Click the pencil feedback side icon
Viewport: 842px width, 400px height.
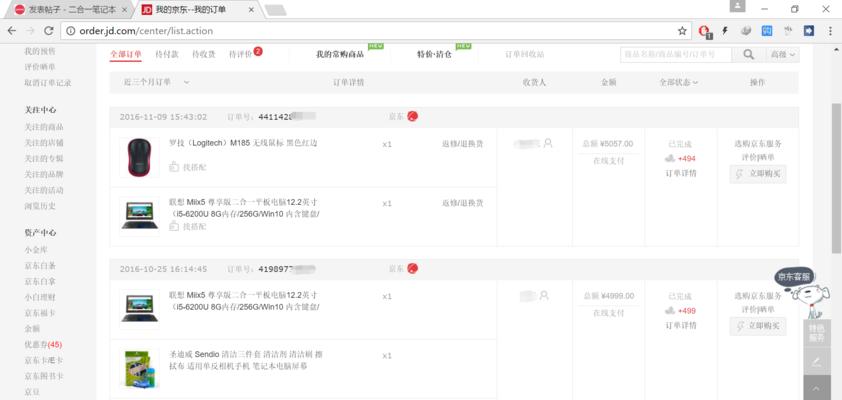817,361
